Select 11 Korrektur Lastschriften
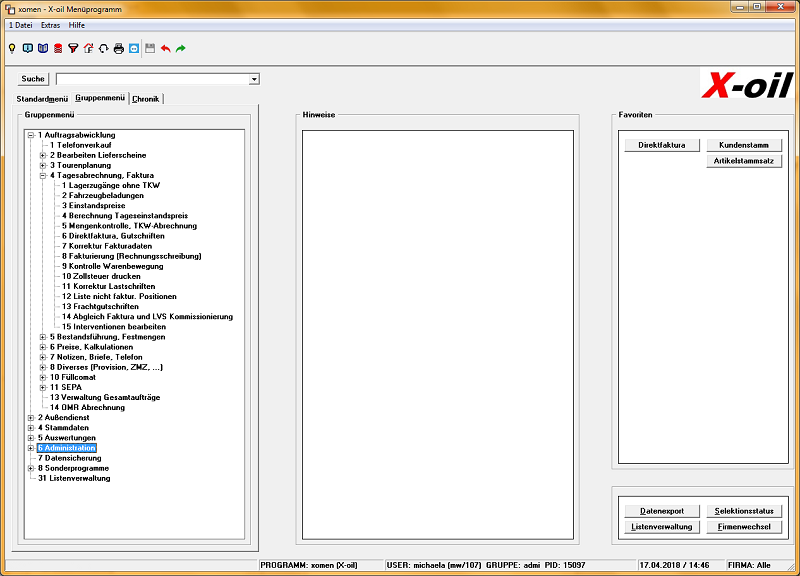The width and height of the screenshot is (800, 576). 109,286
